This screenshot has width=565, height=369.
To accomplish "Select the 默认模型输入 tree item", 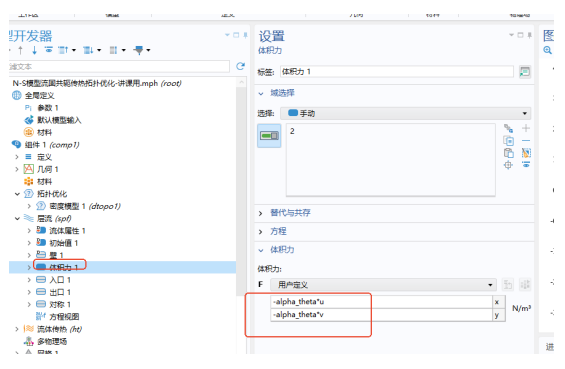I will click(59, 120).
